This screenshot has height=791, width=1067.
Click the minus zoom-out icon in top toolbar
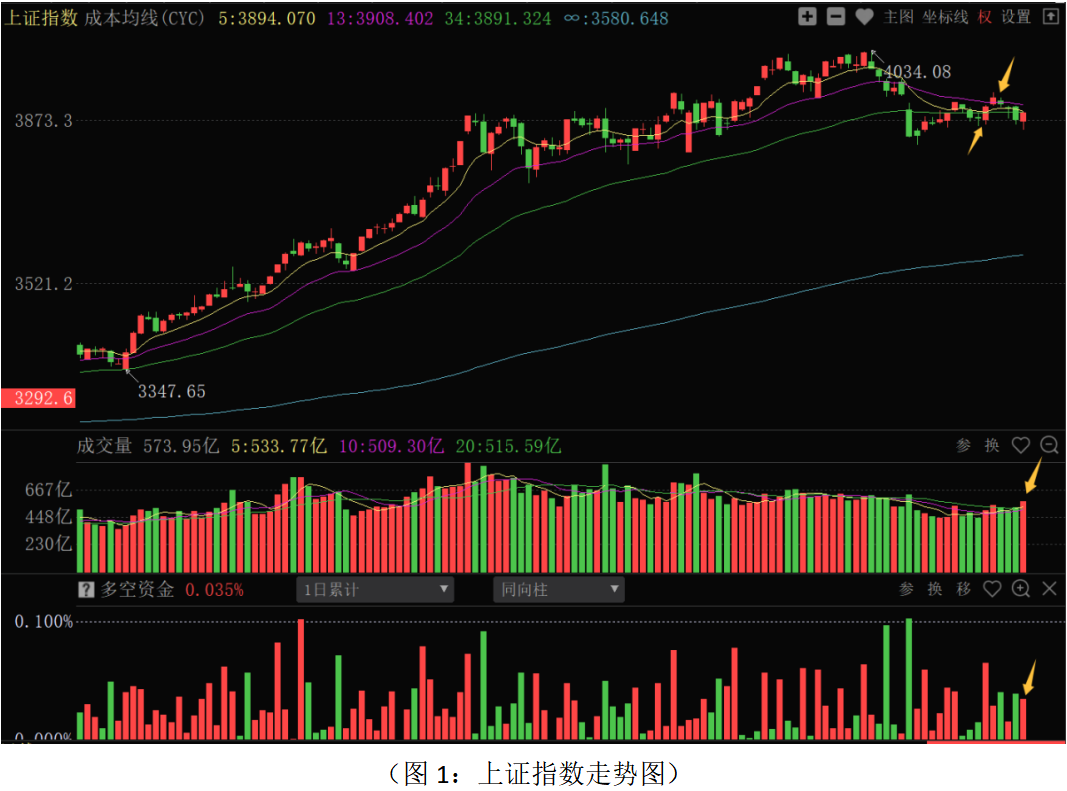click(837, 17)
